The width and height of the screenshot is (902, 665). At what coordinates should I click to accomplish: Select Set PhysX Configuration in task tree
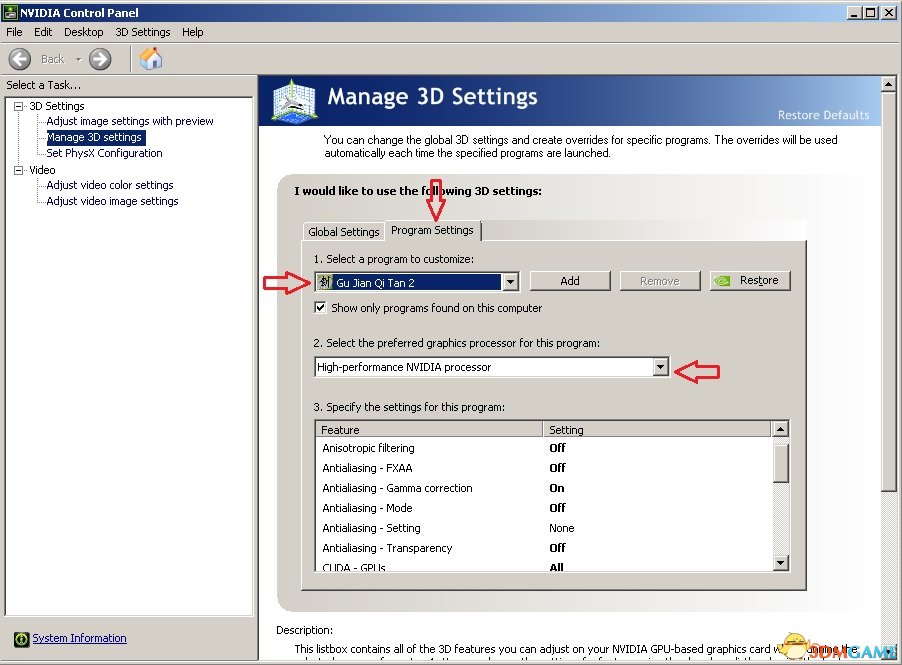coord(104,153)
